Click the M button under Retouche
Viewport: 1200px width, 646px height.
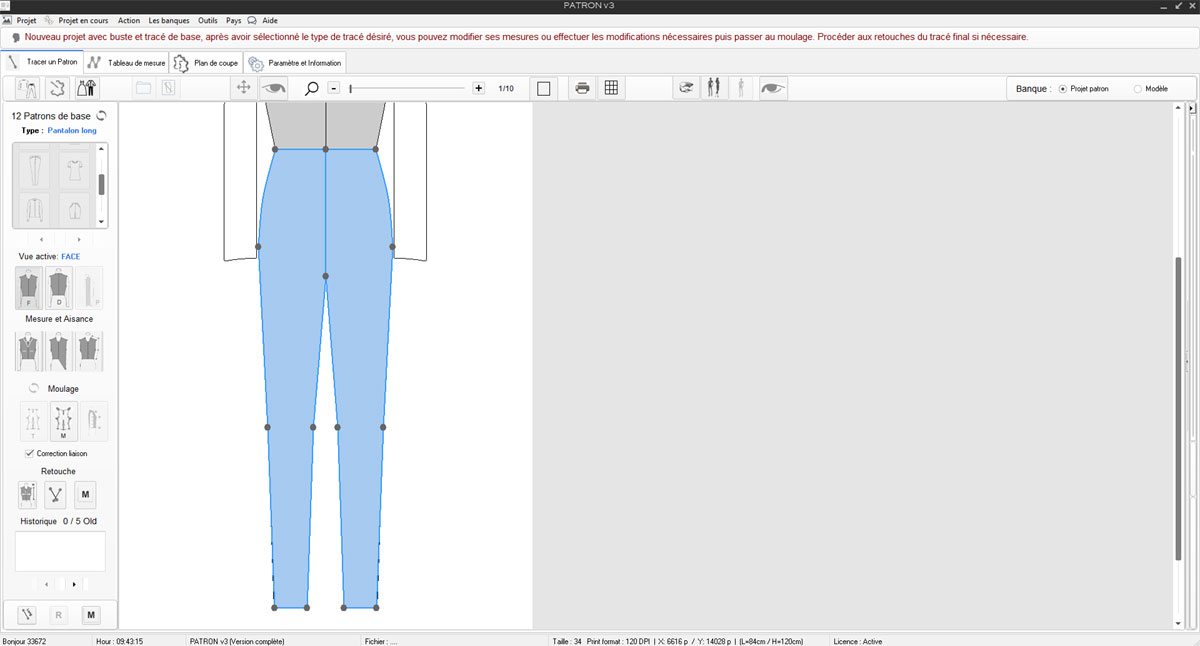pyautogui.click(x=85, y=493)
